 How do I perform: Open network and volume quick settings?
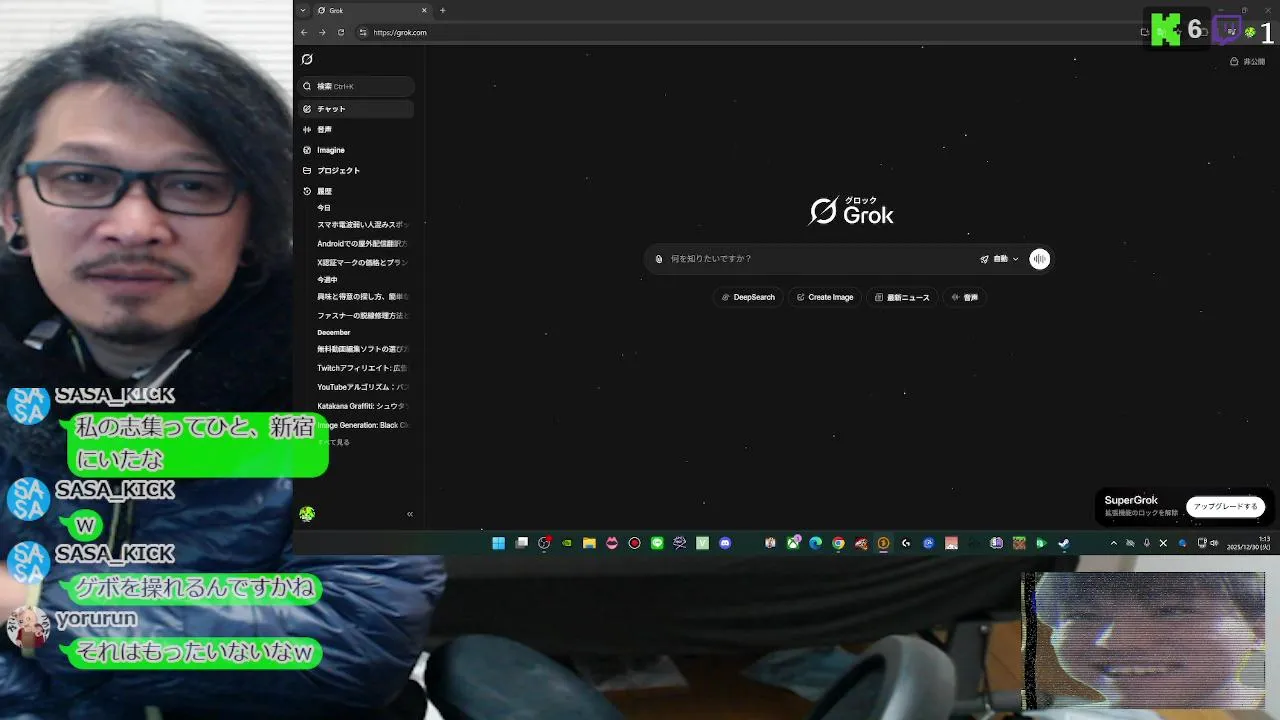[x=1207, y=543]
